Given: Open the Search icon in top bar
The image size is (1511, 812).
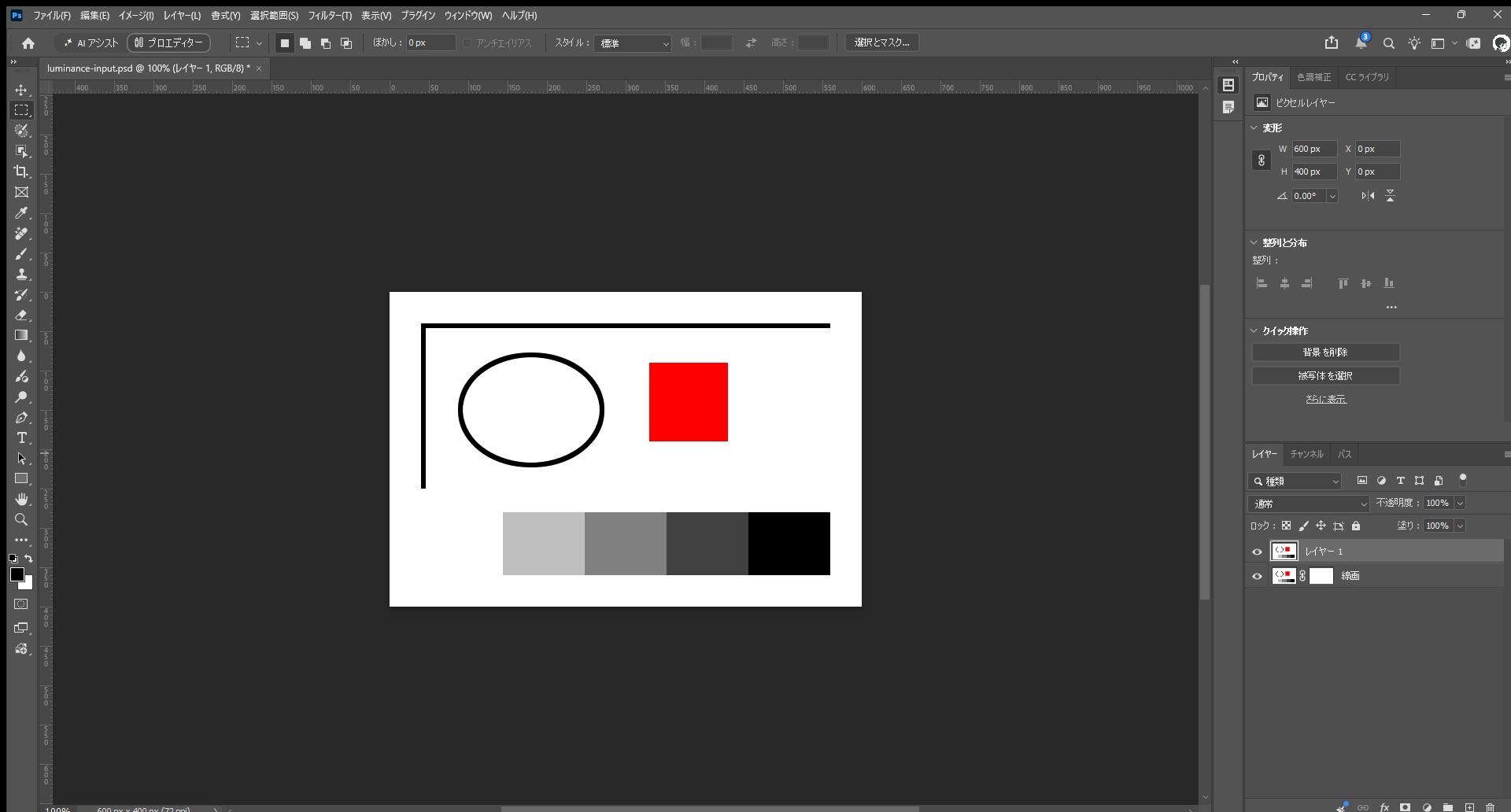Looking at the screenshot, I should (x=1389, y=43).
